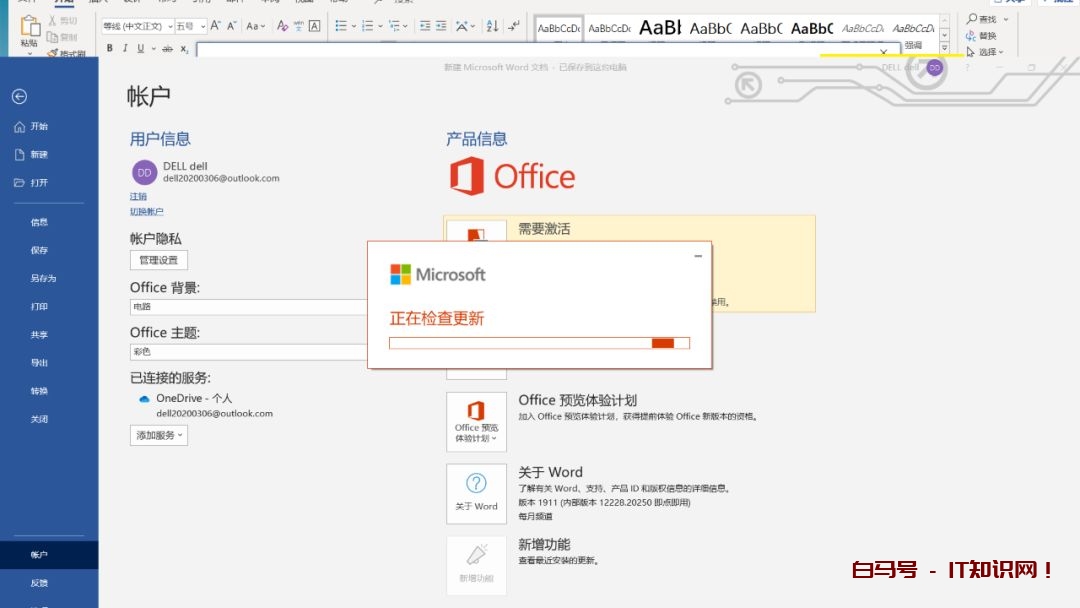Click the DD user avatar in title bar
The image size is (1080, 608).
pyautogui.click(x=934, y=67)
